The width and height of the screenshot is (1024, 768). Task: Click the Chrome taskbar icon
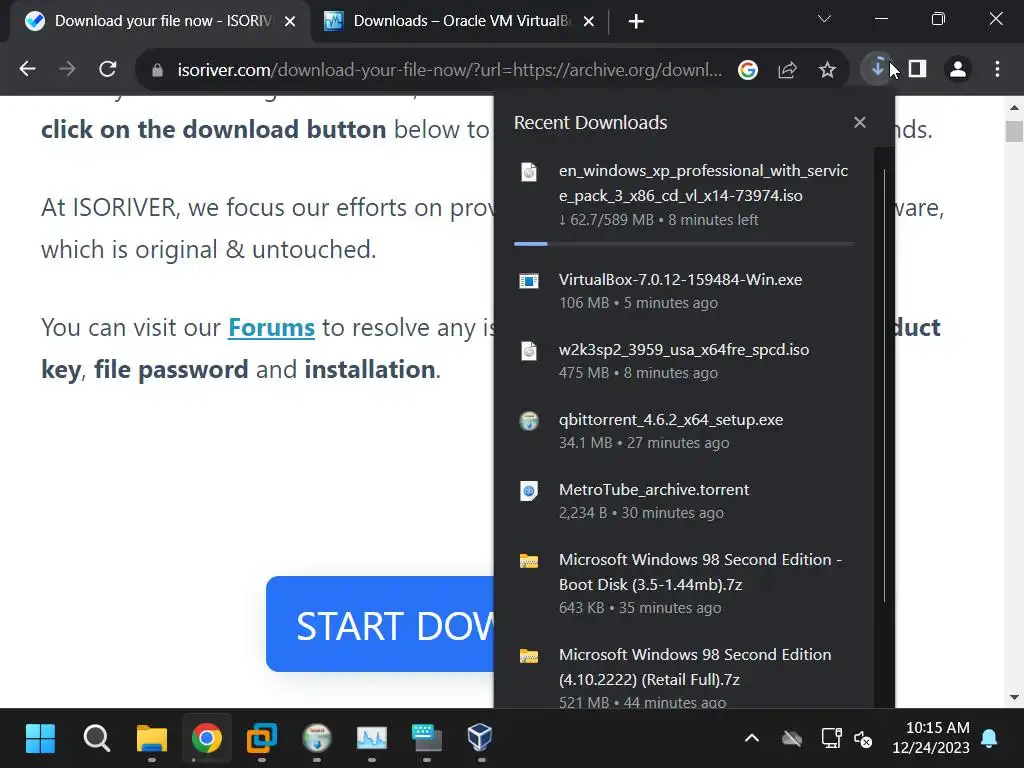click(x=206, y=738)
